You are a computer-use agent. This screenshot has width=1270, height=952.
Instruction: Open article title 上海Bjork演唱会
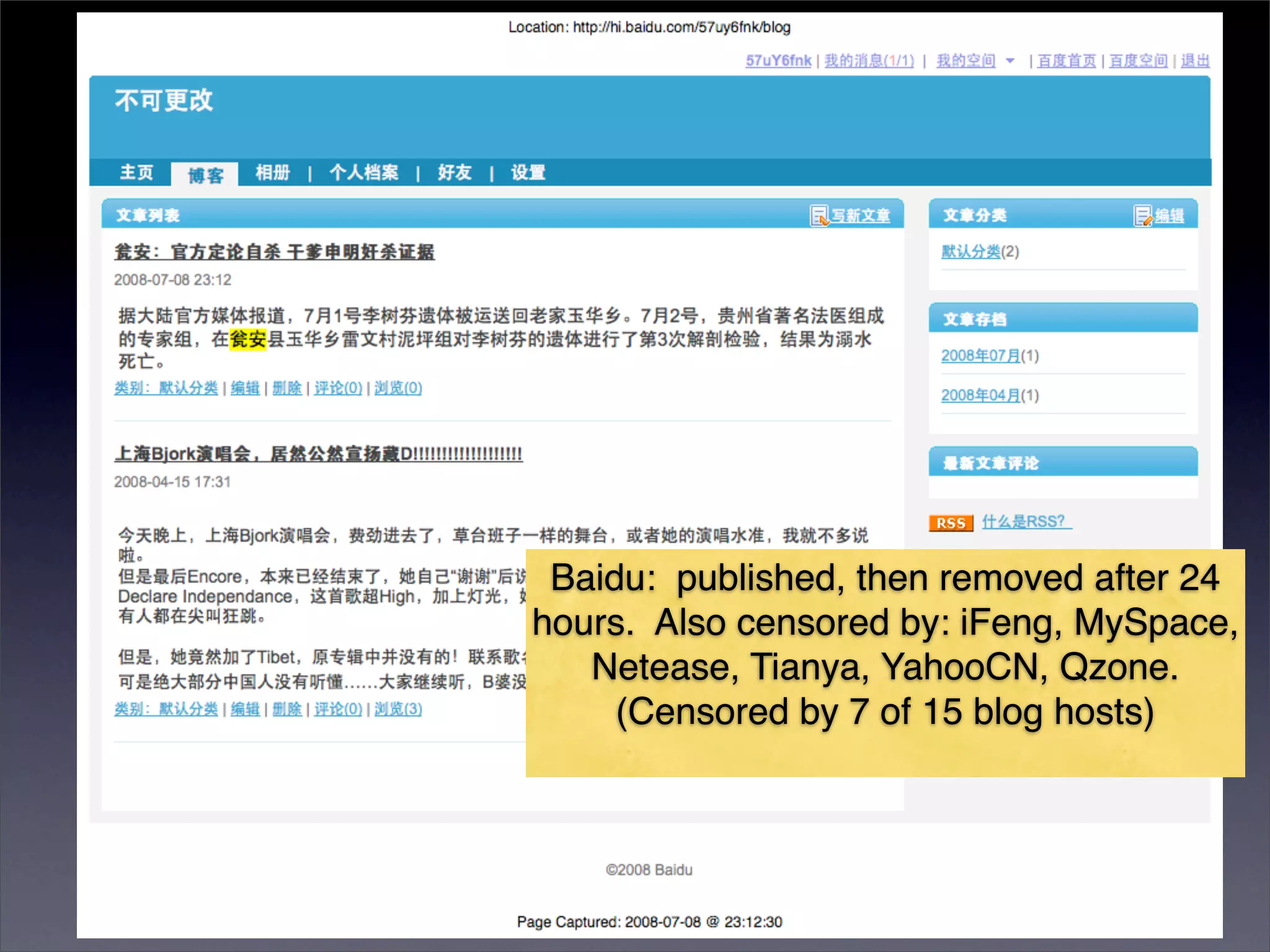click(319, 454)
